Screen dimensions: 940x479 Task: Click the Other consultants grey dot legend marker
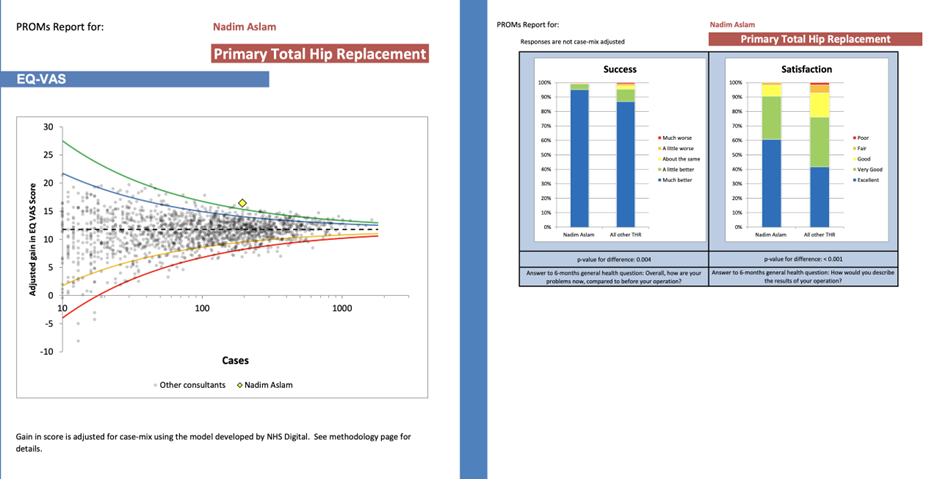[154, 385]
